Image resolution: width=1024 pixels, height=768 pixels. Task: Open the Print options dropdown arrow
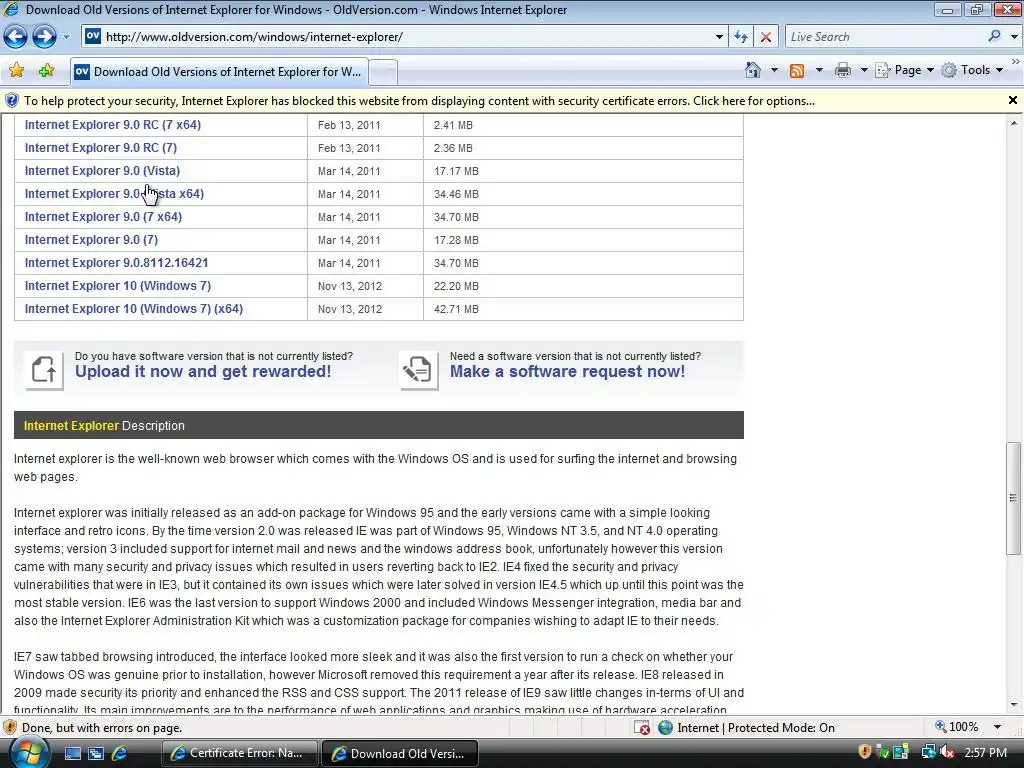864,71
